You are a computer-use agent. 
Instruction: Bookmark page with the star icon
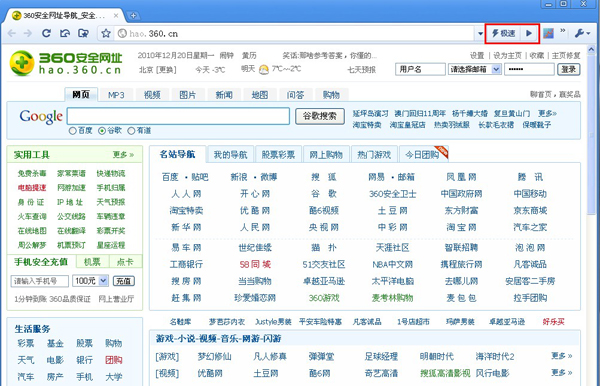click(x=106, y=34)
